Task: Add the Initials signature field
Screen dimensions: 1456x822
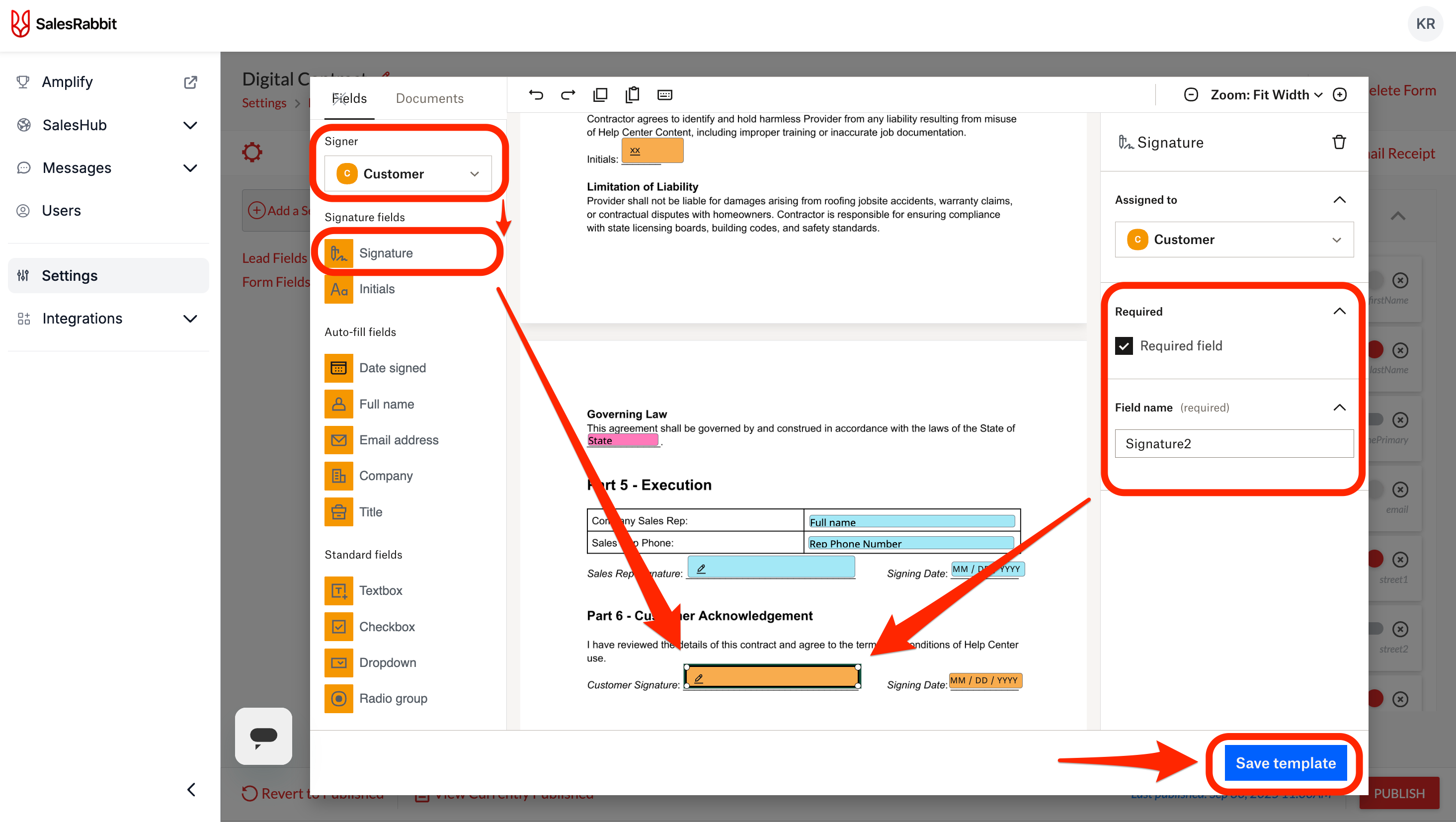Action: pyautogui.click(x=377, y=289)
